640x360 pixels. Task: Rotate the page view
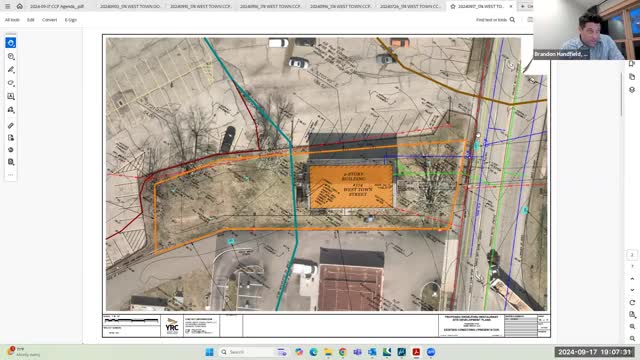point(632,302)
